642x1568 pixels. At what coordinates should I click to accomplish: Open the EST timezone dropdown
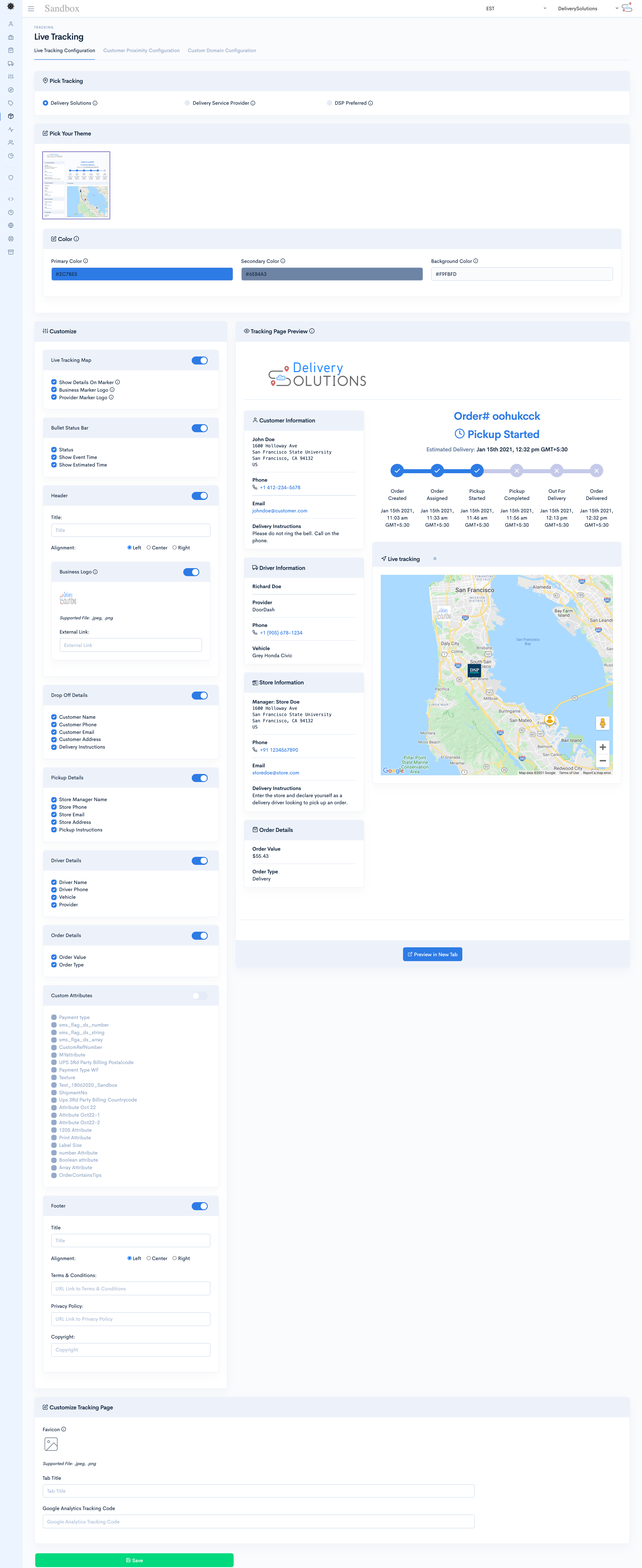click(516, 8)
